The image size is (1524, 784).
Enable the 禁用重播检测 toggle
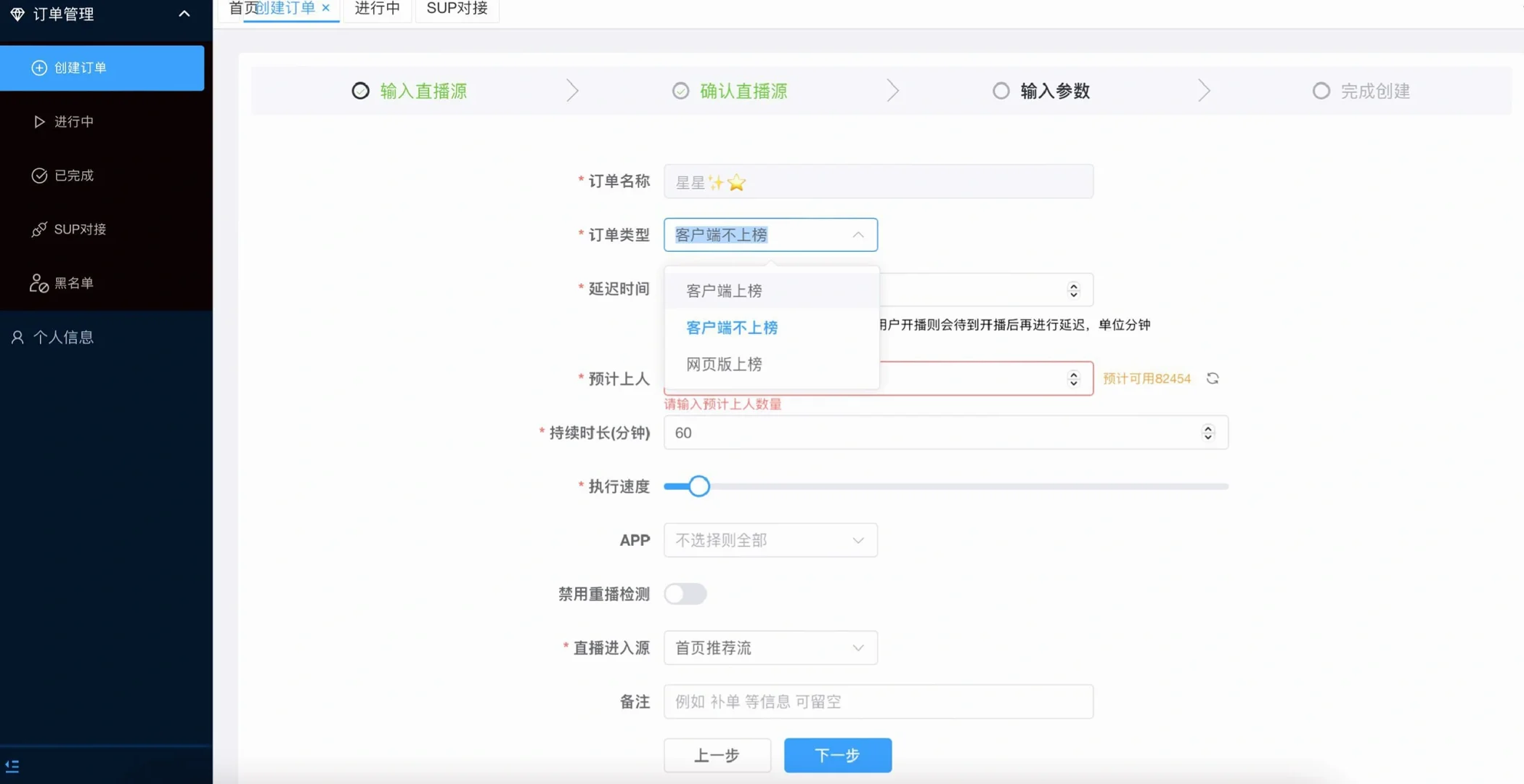[685, 594]
